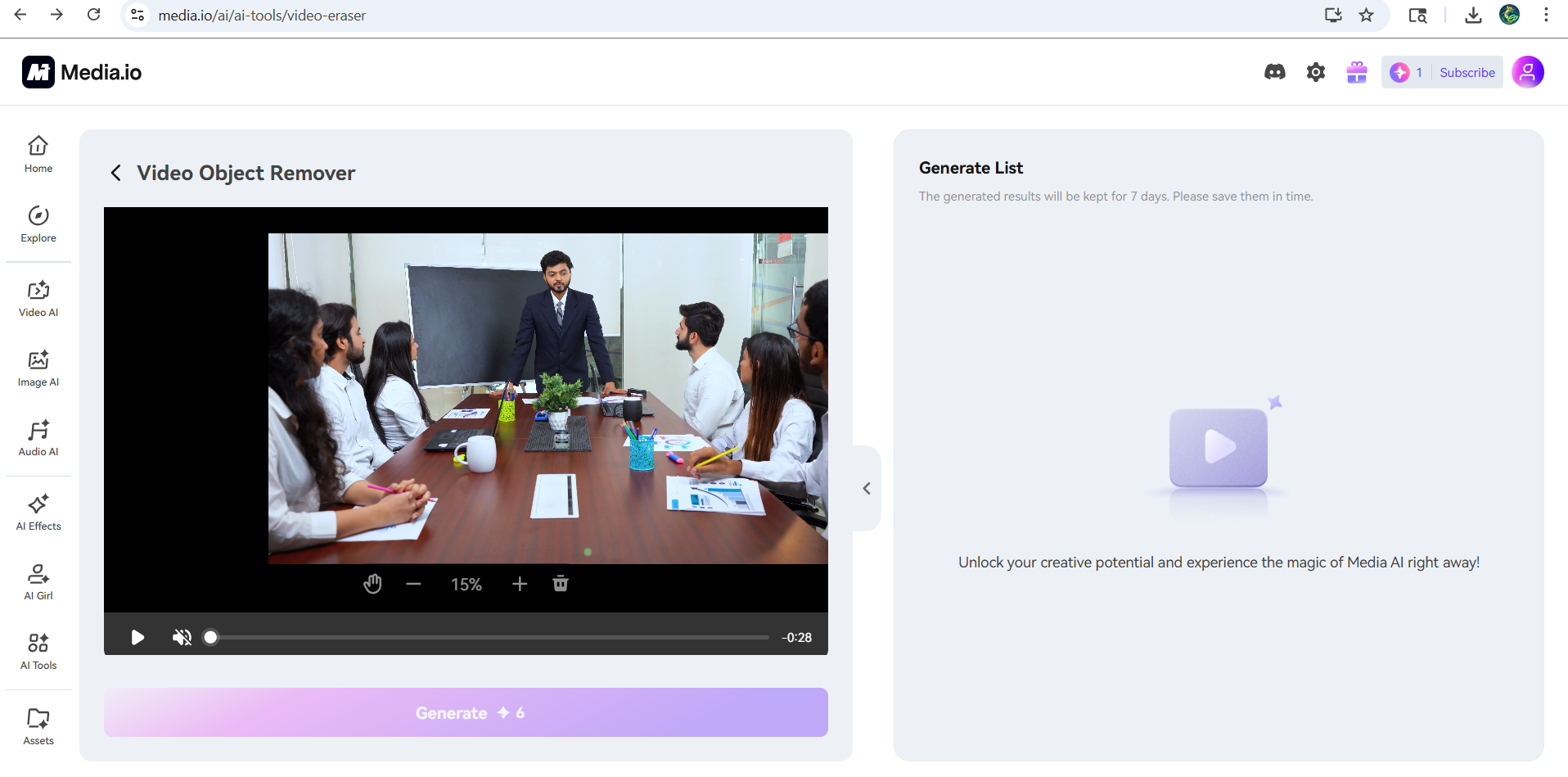Open AI Tools in sidebar
The height and width of the screenshot is (777, 1568).
pyautogui.click(x=38, y=652)
